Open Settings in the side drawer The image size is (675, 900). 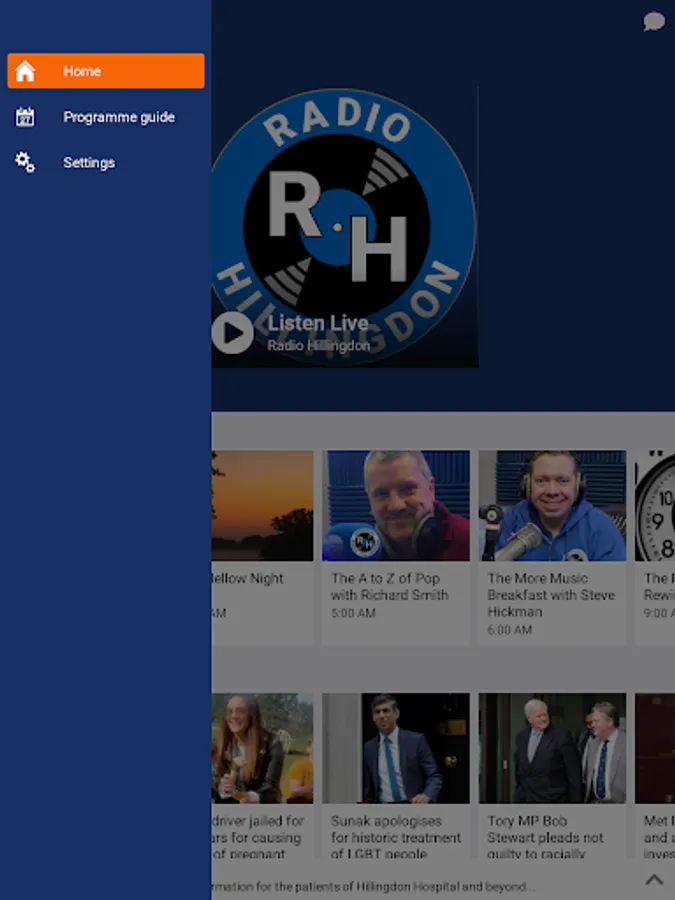[106, 162]
